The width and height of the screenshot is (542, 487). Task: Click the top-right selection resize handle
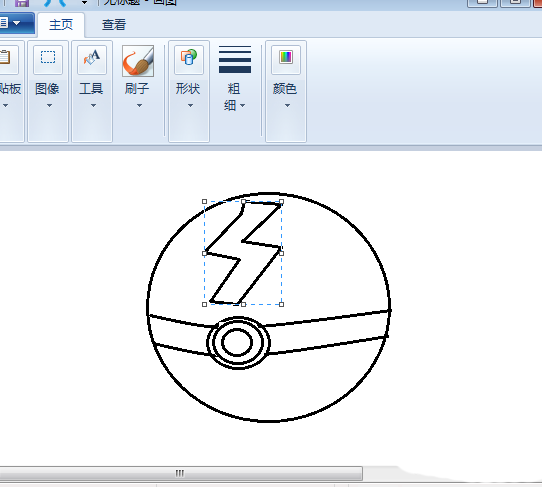click(x=281, y=202)
